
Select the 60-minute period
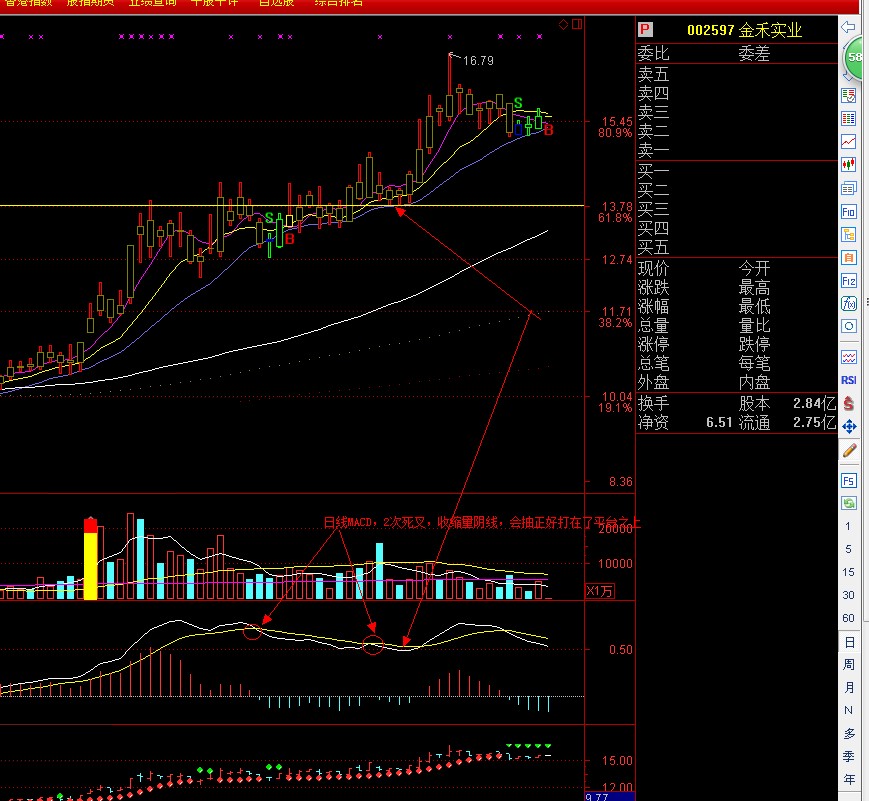(849, 618)
